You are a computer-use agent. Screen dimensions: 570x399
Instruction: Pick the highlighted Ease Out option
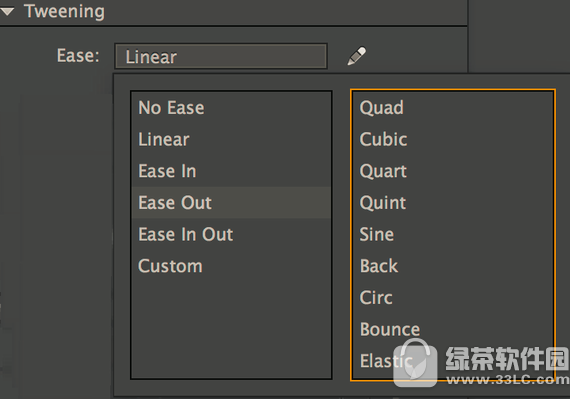231,203
